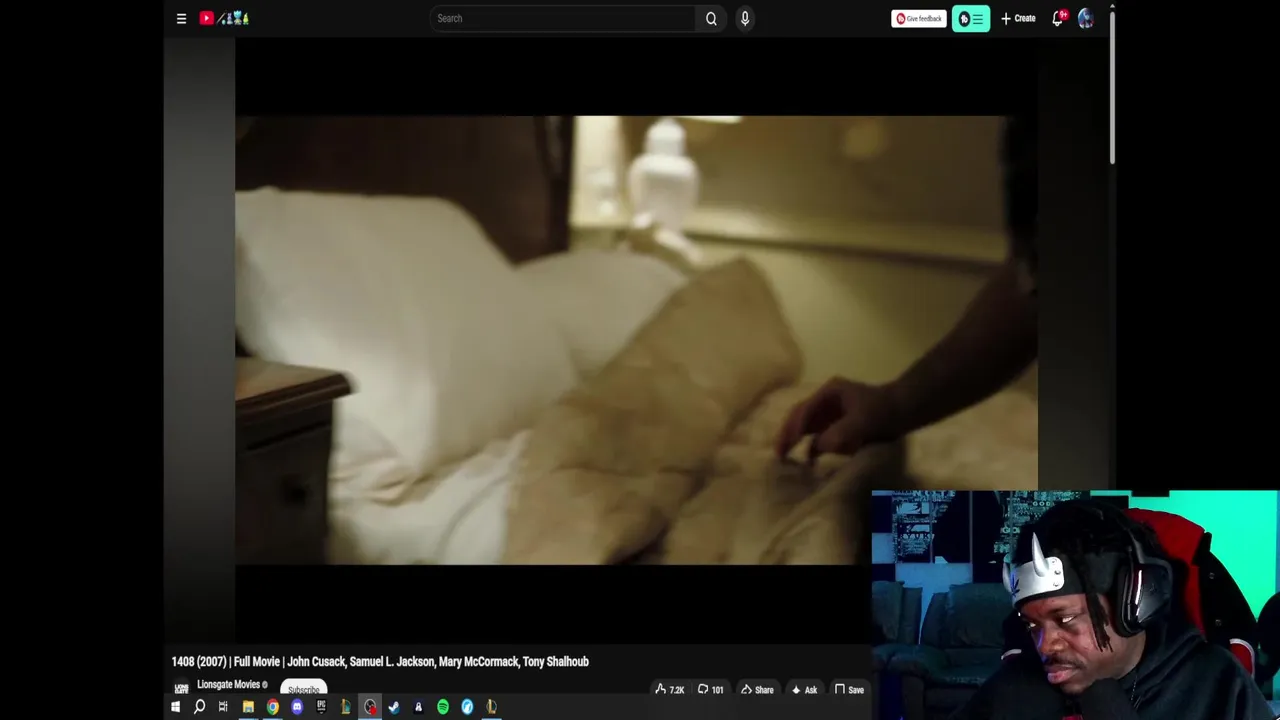
Task: Open the first League of Legends taskbar icon
Action: [x=345, y=707]
